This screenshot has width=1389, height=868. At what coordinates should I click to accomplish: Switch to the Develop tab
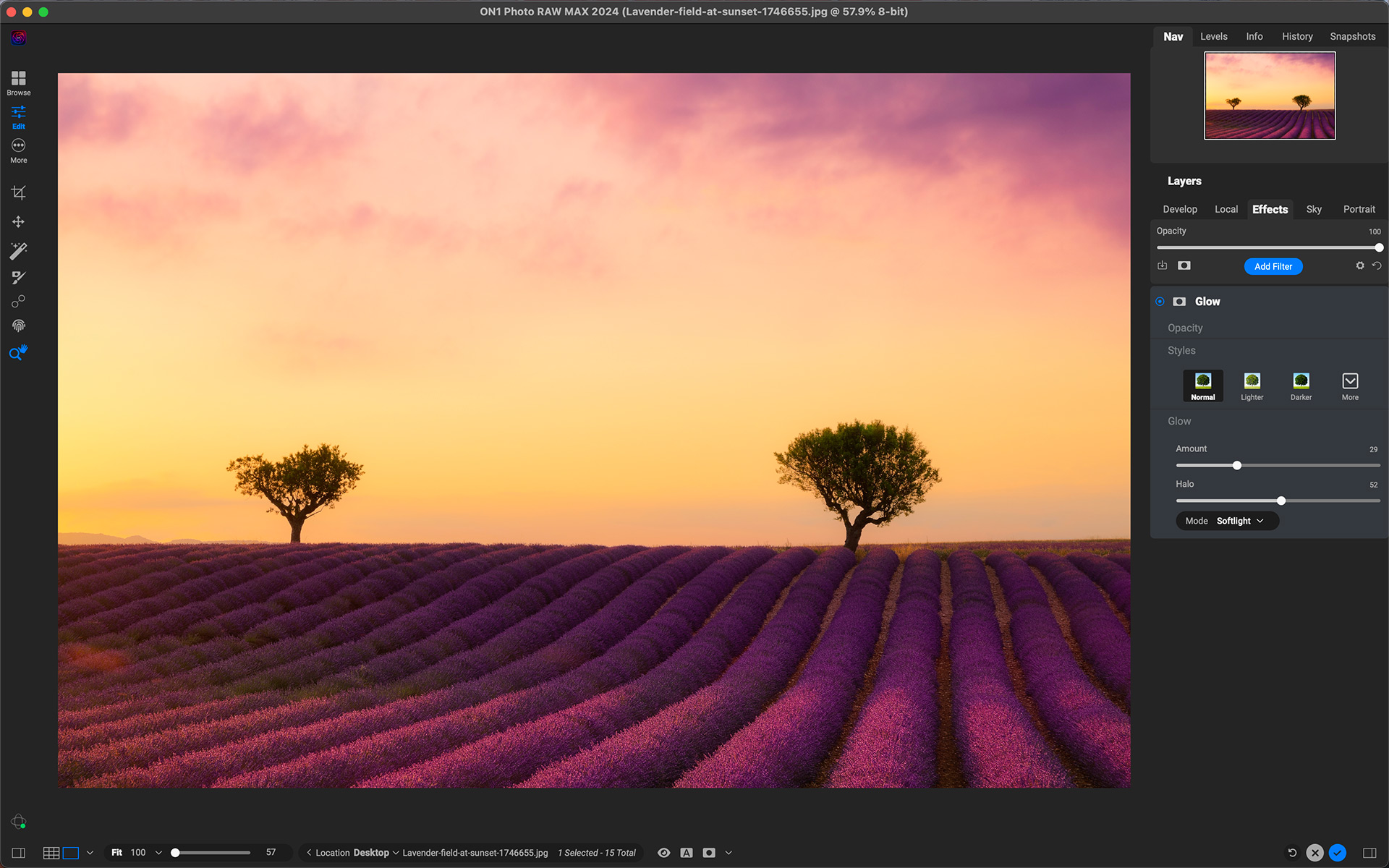1180,209
